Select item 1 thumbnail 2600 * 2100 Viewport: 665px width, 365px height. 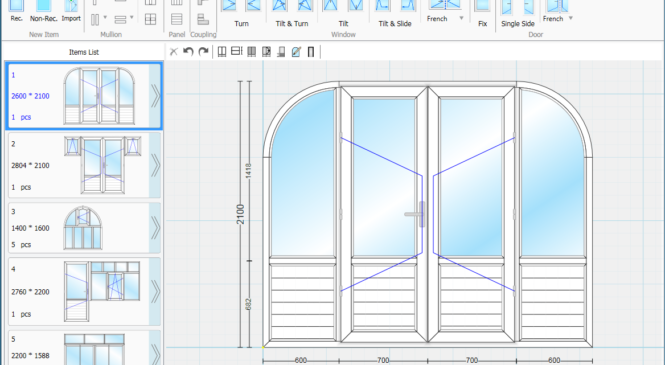84,96
